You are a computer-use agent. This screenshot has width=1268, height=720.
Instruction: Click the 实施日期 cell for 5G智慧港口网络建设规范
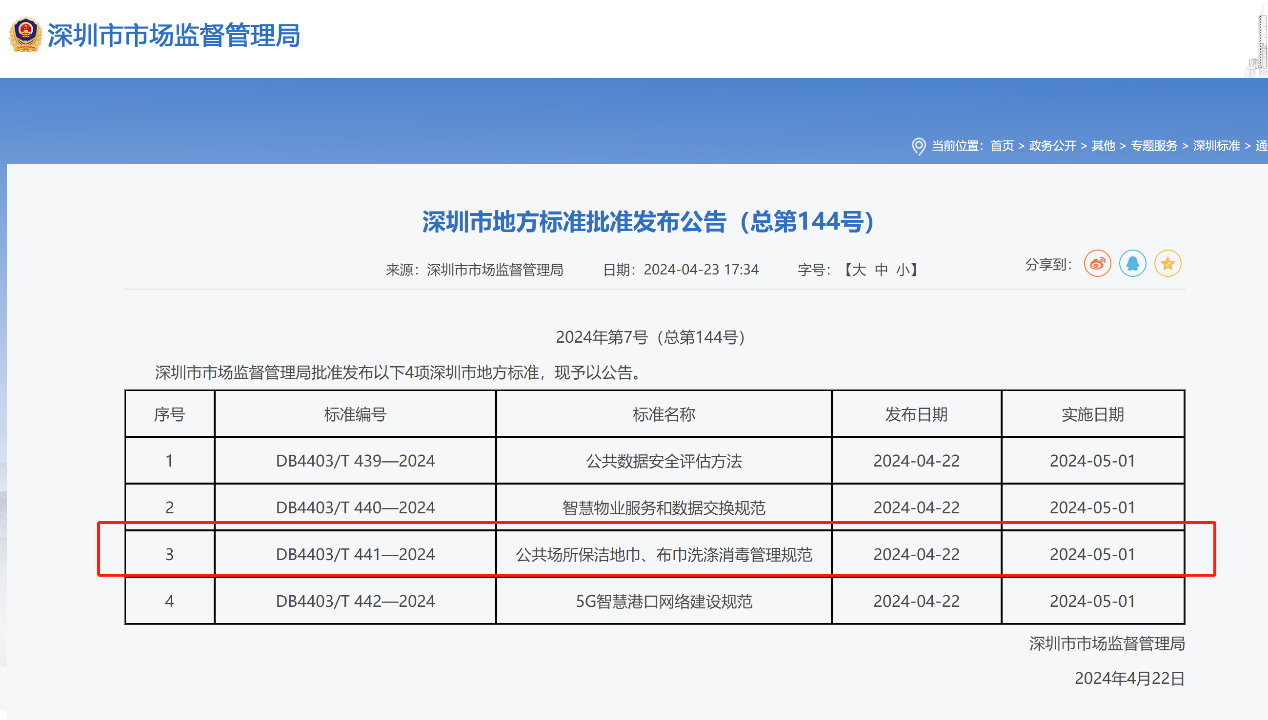(1092, 601)
